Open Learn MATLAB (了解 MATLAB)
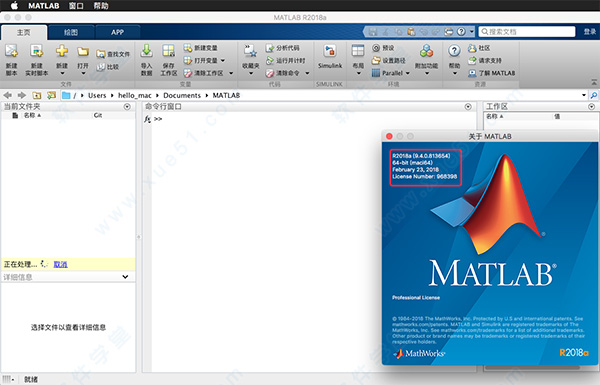Viewport: 600px width, 385px height. (x=492, y=73)
